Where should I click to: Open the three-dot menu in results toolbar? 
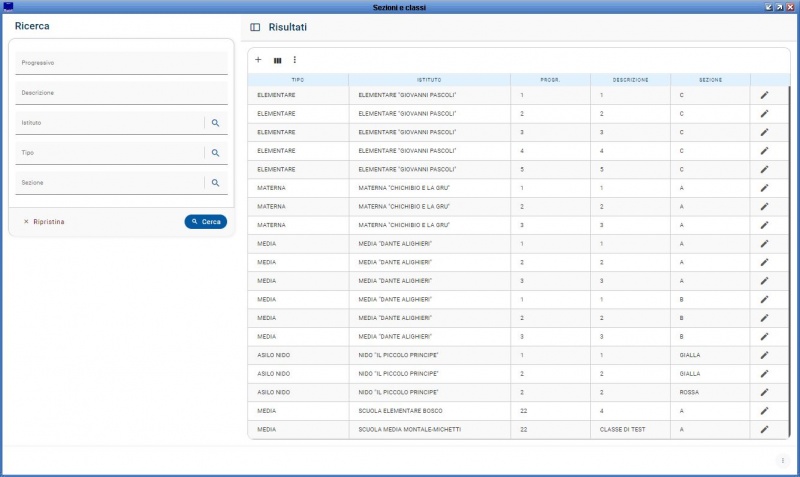(294, 60)
